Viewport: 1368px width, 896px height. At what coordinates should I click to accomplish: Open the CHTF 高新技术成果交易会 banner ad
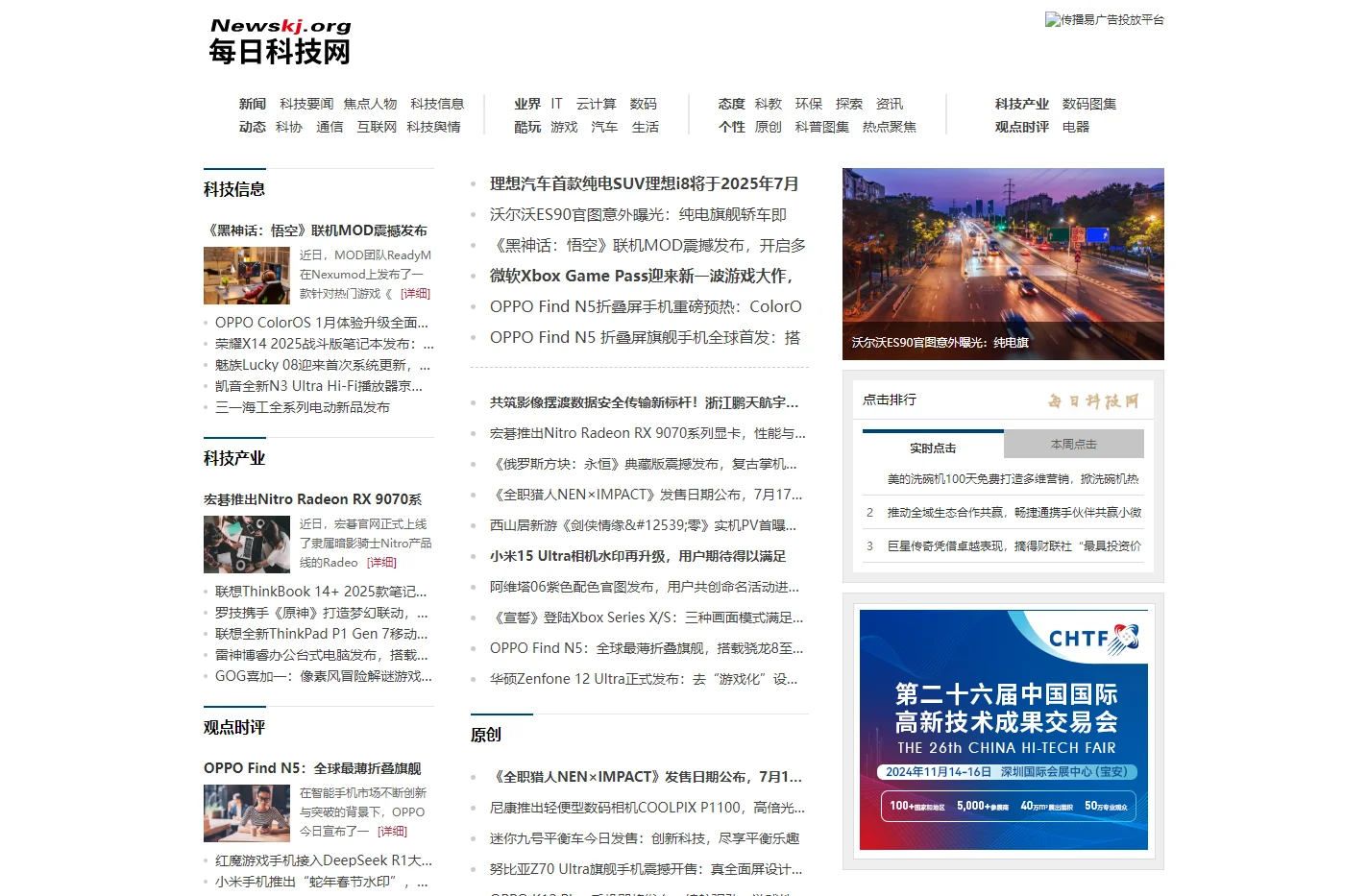(1004, 730)
